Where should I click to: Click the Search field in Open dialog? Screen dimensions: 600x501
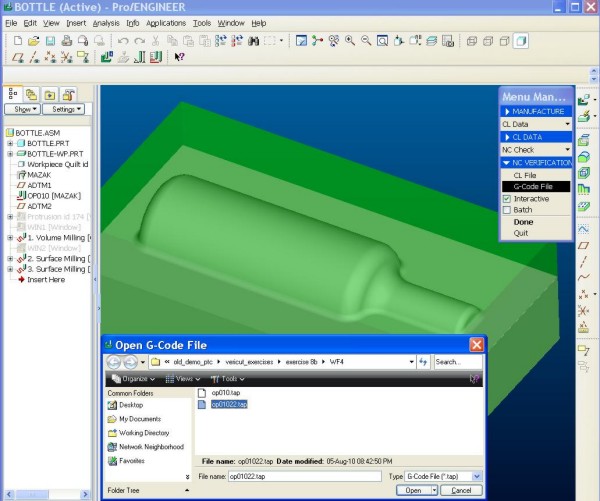pyautogui.click(x=458, y=362)
